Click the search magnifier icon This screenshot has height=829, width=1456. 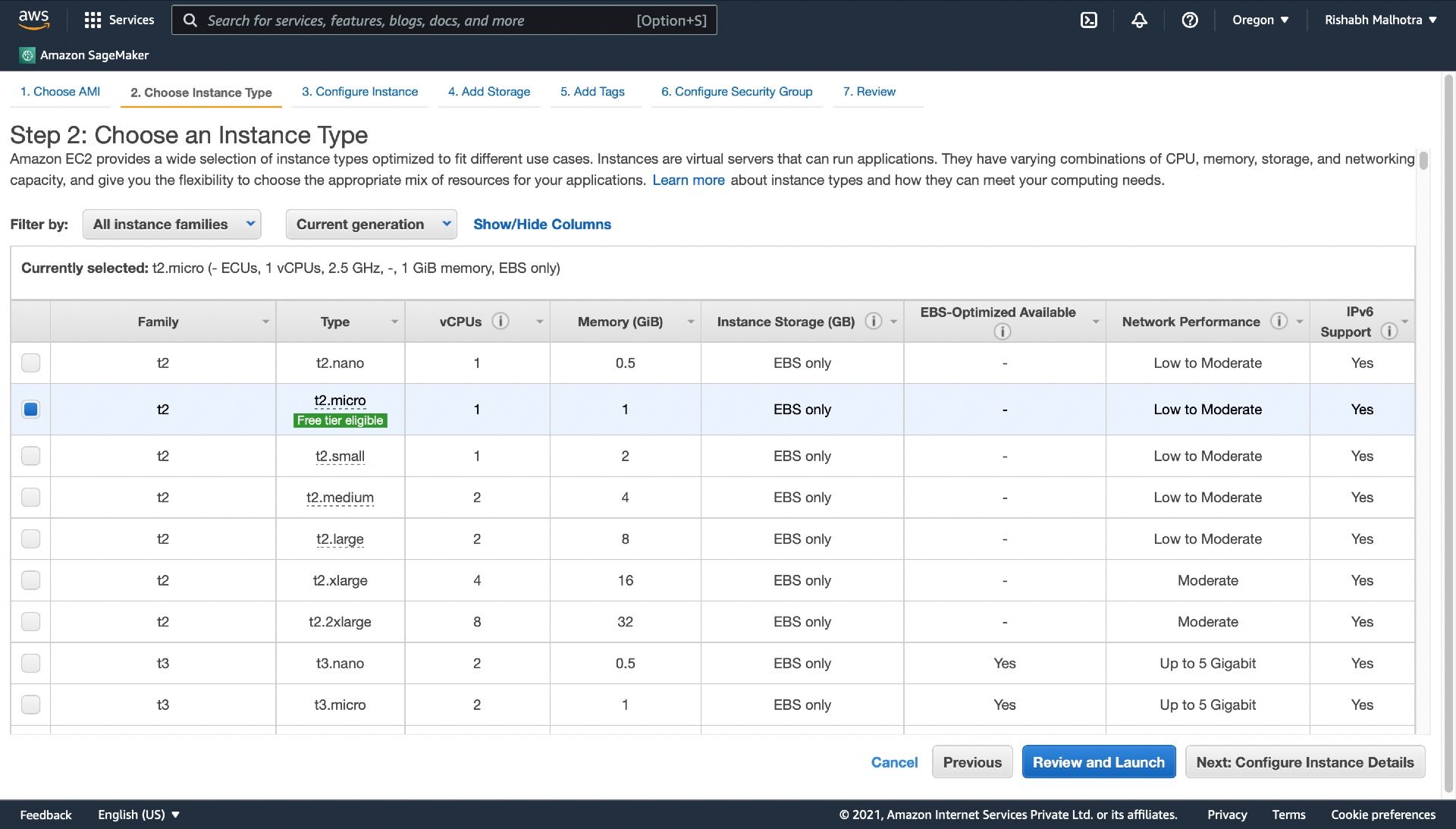point(190,20)
